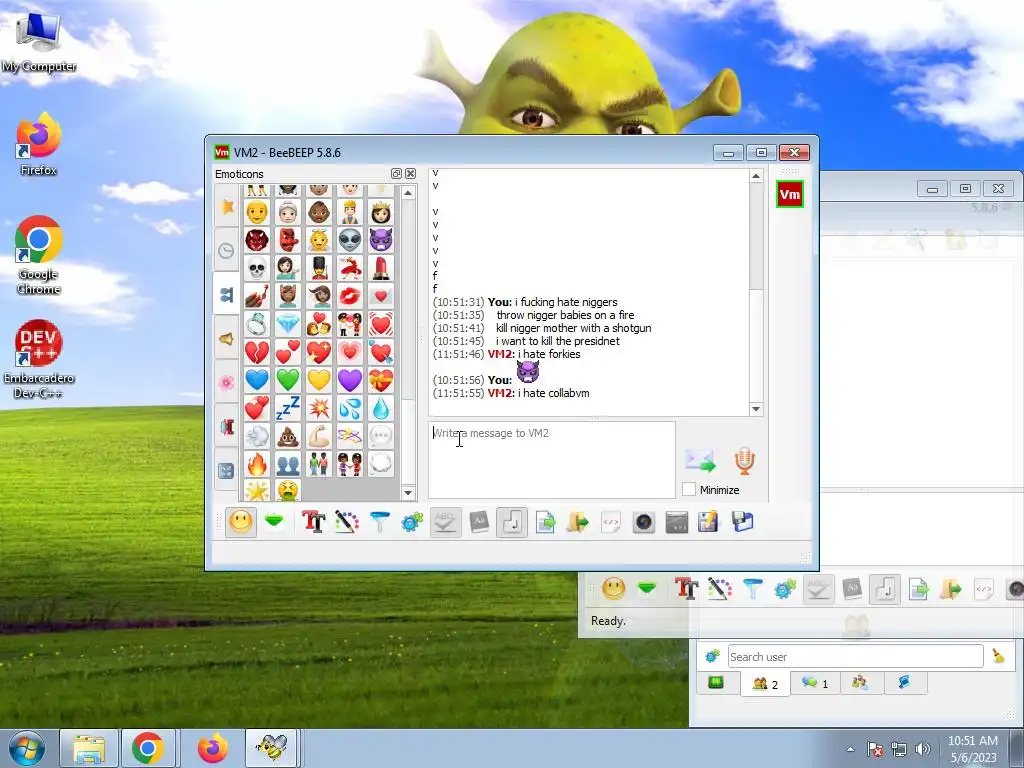
Task: Open the volume speaker in the system tray
Action: (x=923, y=749)
